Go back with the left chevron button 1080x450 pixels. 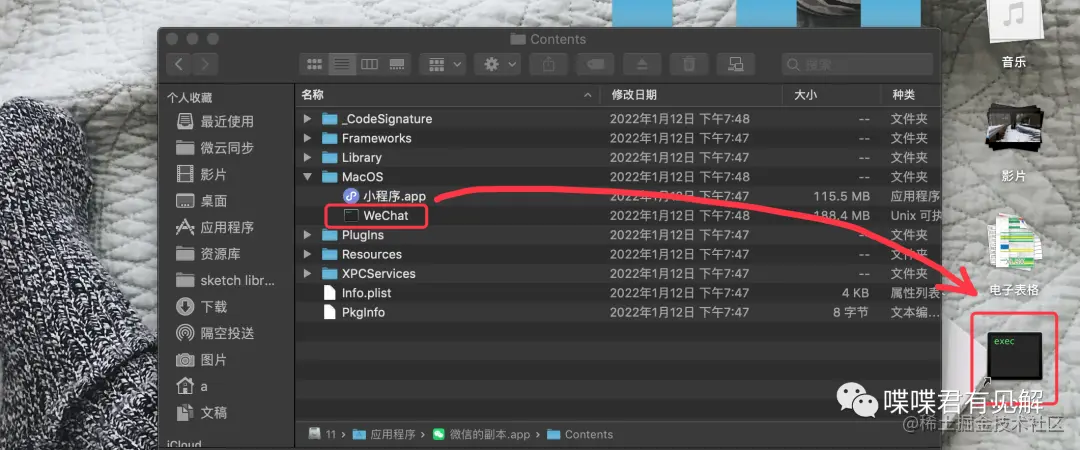179,64
